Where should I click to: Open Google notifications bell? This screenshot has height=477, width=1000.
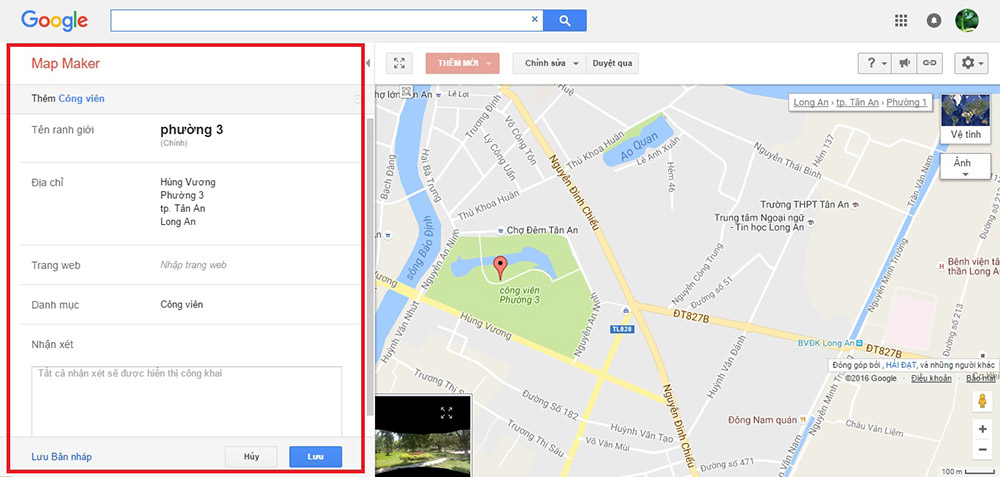click(934, 20)
